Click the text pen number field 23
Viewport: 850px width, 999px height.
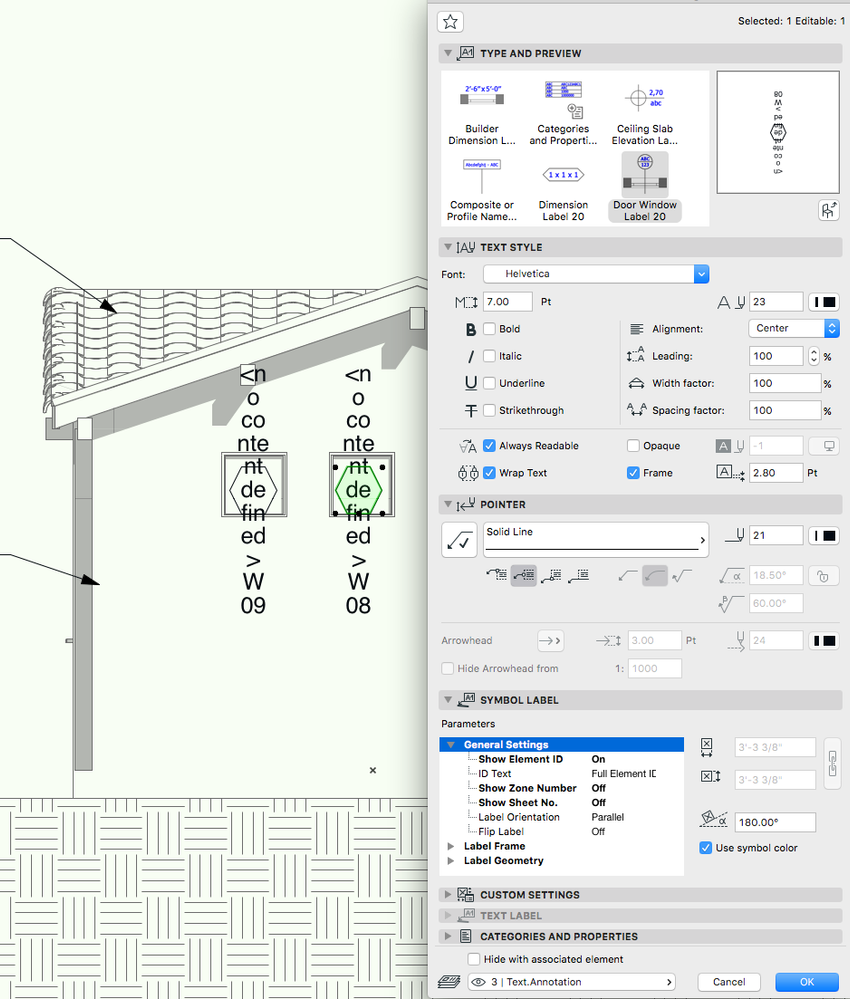776,302
